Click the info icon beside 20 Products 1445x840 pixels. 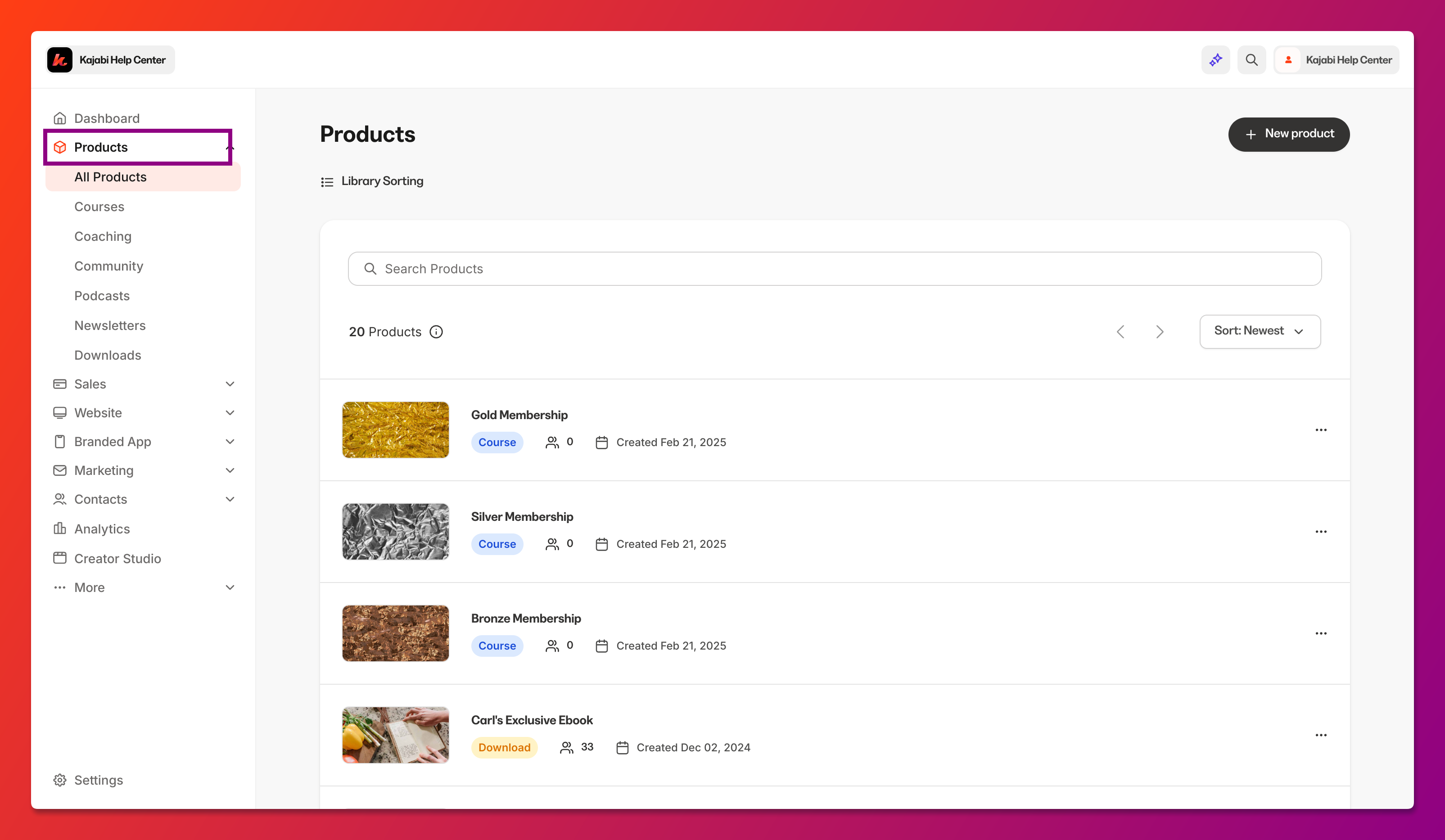436,332
